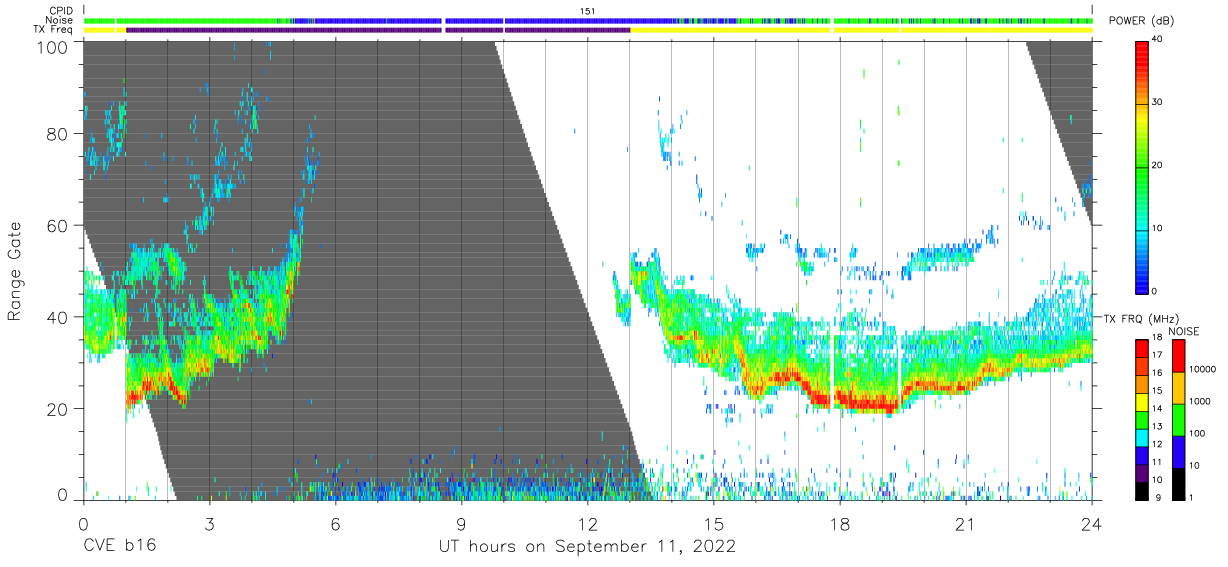
Task: Click the UT hours on September 11, 2022 title
Action: pos(587,547)
